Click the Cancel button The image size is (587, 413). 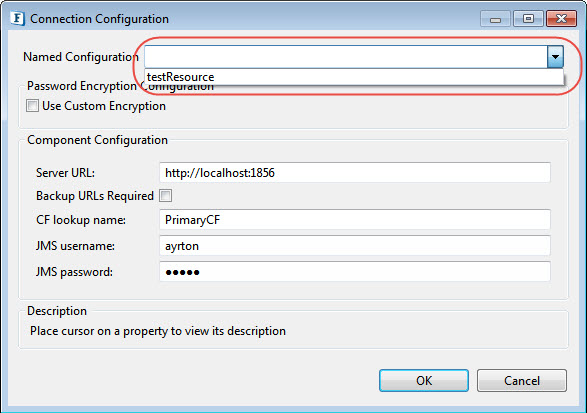tap(522, 380)
